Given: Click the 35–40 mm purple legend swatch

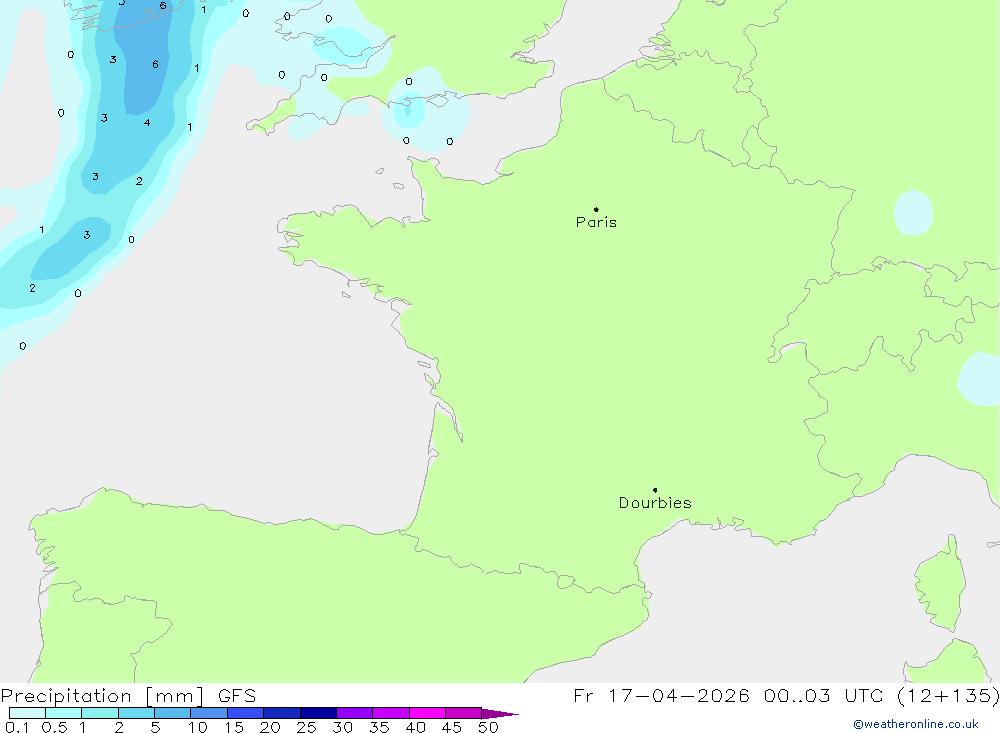Looking at the screenshot, I should (x=391, y=713).
